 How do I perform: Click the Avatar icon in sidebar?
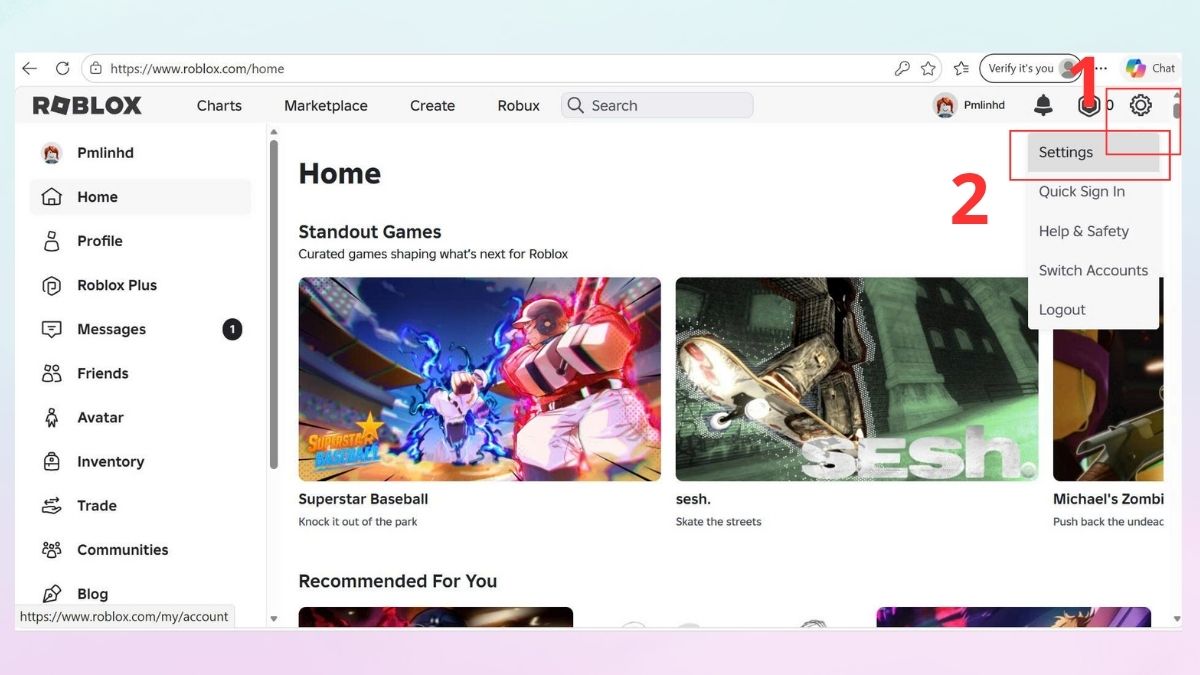51,417
